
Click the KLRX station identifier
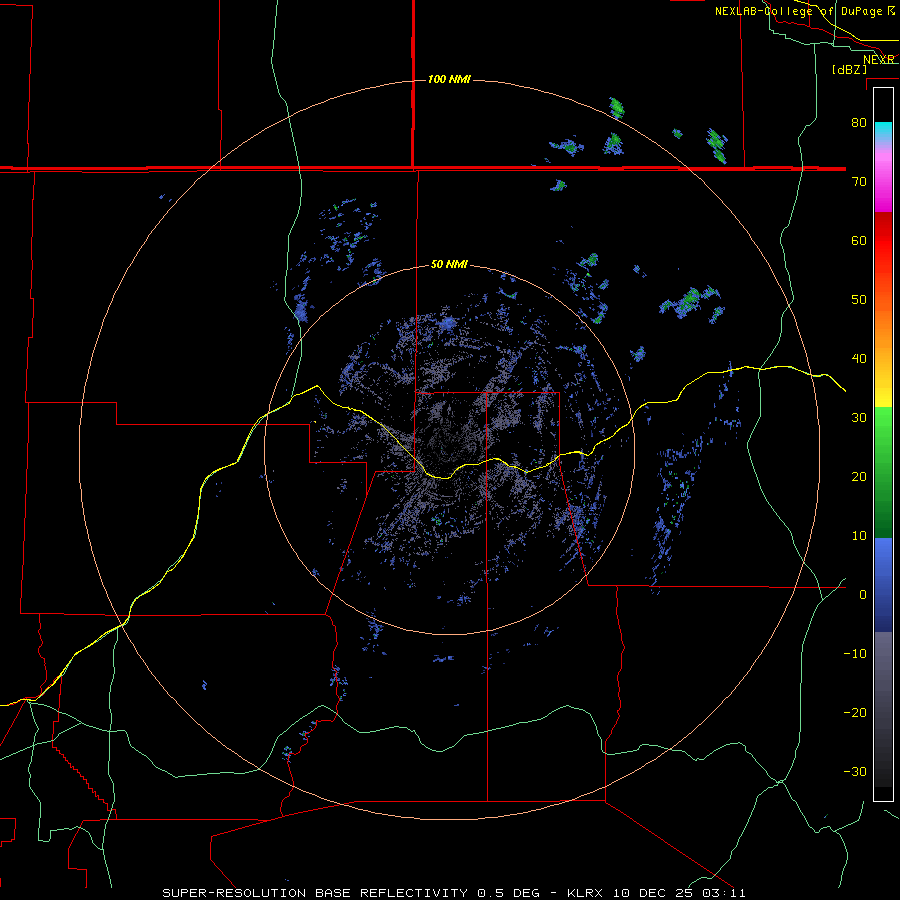tap(587, 893)
